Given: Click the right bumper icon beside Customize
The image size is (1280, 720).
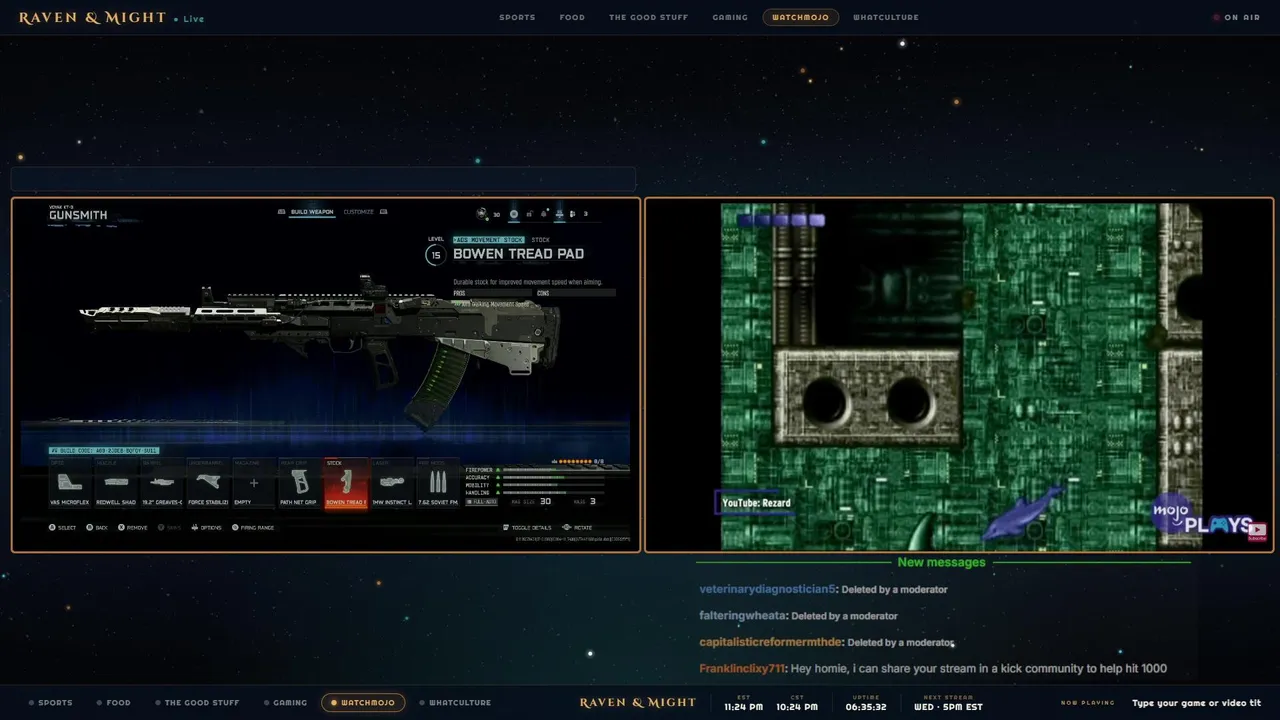Looking at the screenshot, I should coord(383,212).
